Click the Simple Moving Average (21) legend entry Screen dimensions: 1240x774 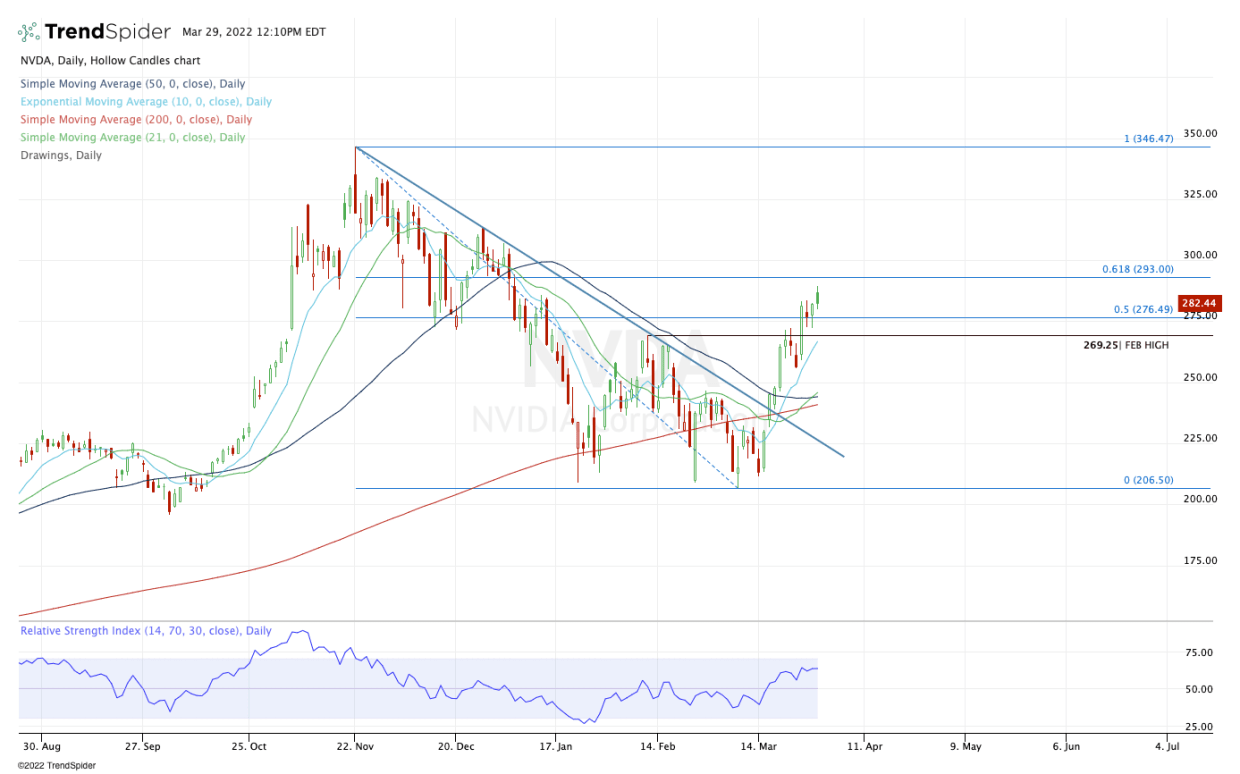(x=132, y=138)
